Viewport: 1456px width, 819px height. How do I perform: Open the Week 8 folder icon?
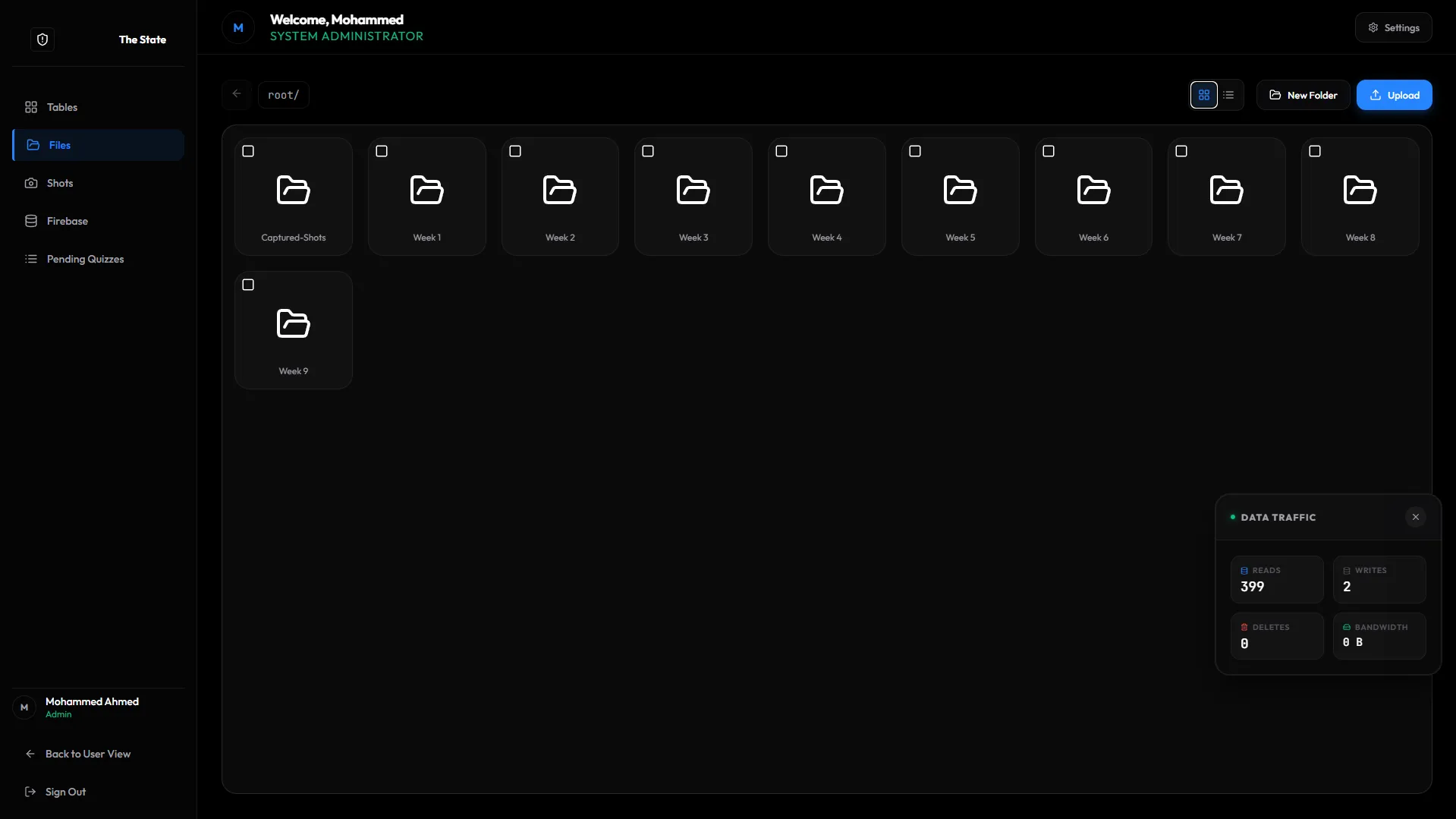(1360, 191)
